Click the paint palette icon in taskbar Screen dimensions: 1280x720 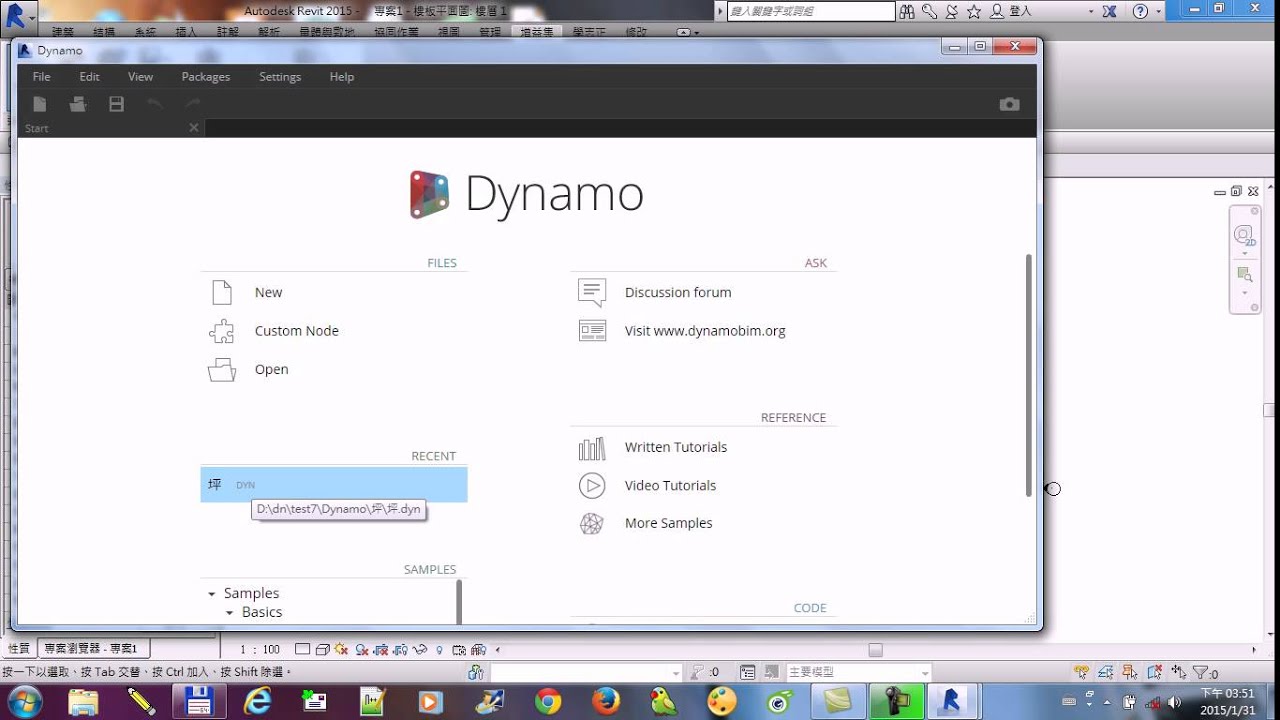[x=721, y=702]
